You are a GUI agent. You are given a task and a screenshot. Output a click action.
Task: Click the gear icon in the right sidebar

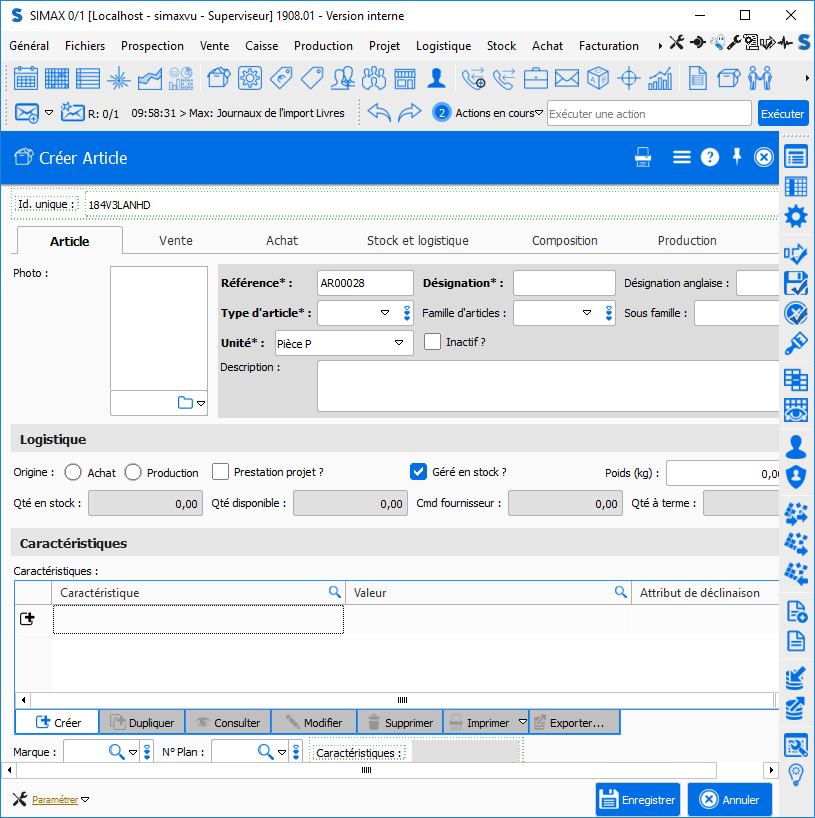[x=796, y=216]
